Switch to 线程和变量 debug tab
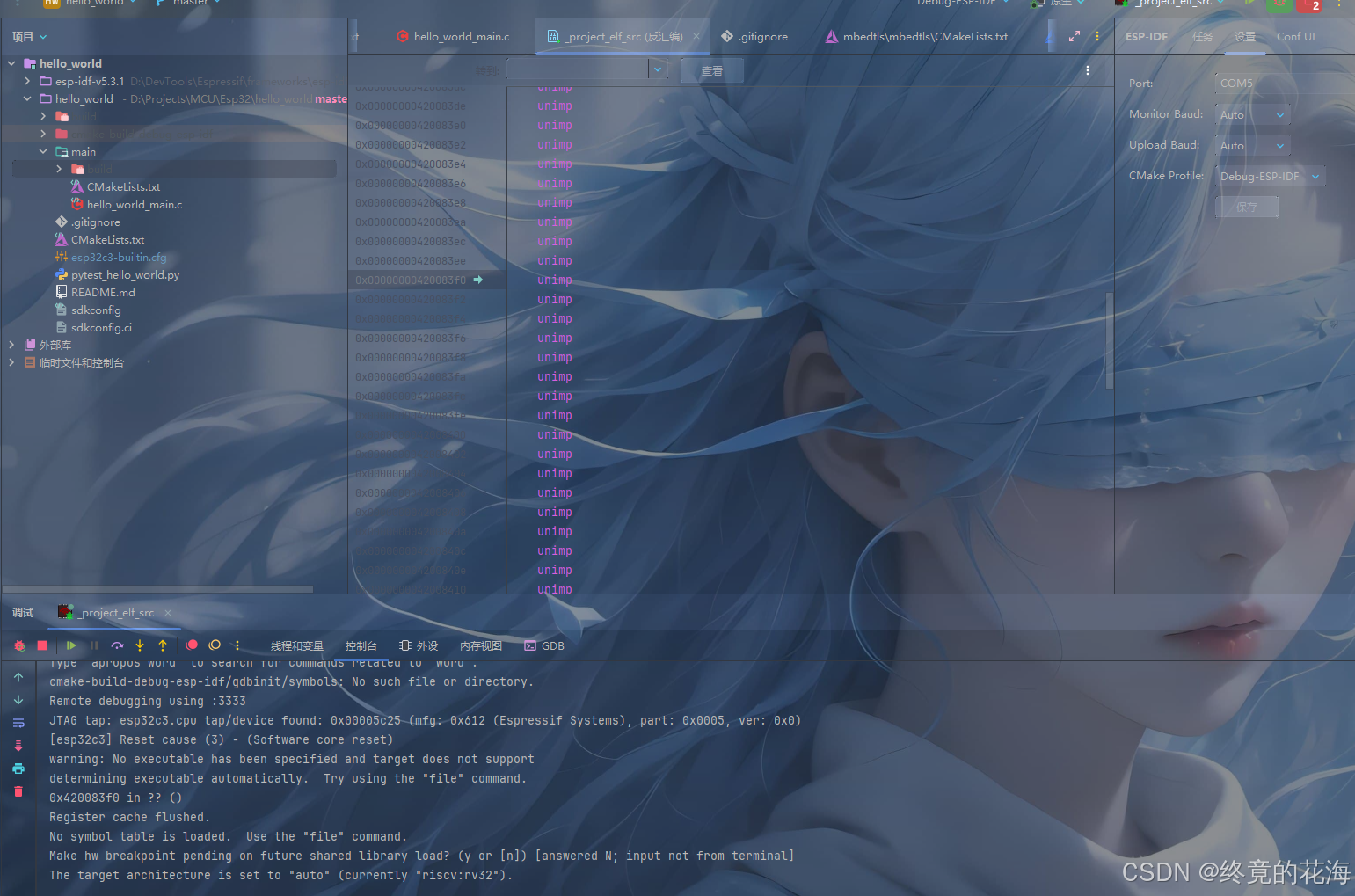Image resolution: width=1355 pixels, height=896 pixels. [x=297, y=646]
